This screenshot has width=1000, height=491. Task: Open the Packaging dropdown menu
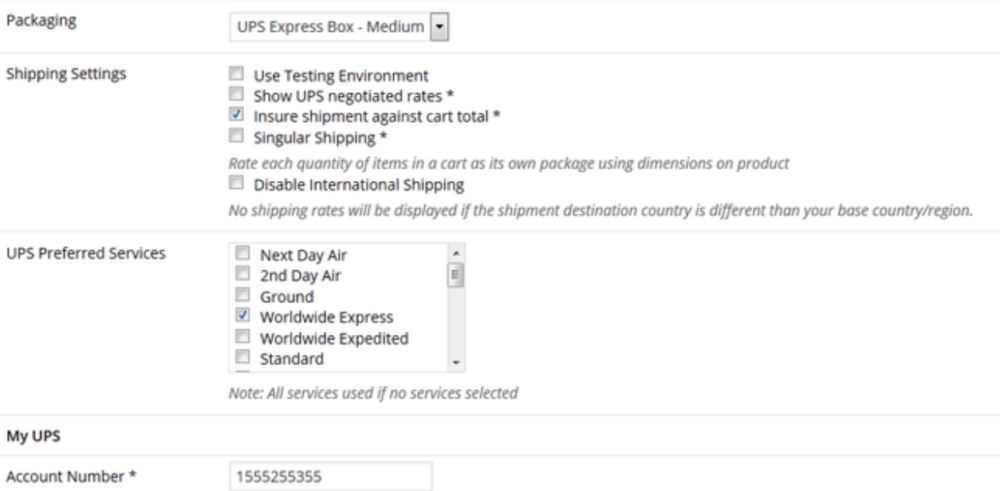pos(339,27)
